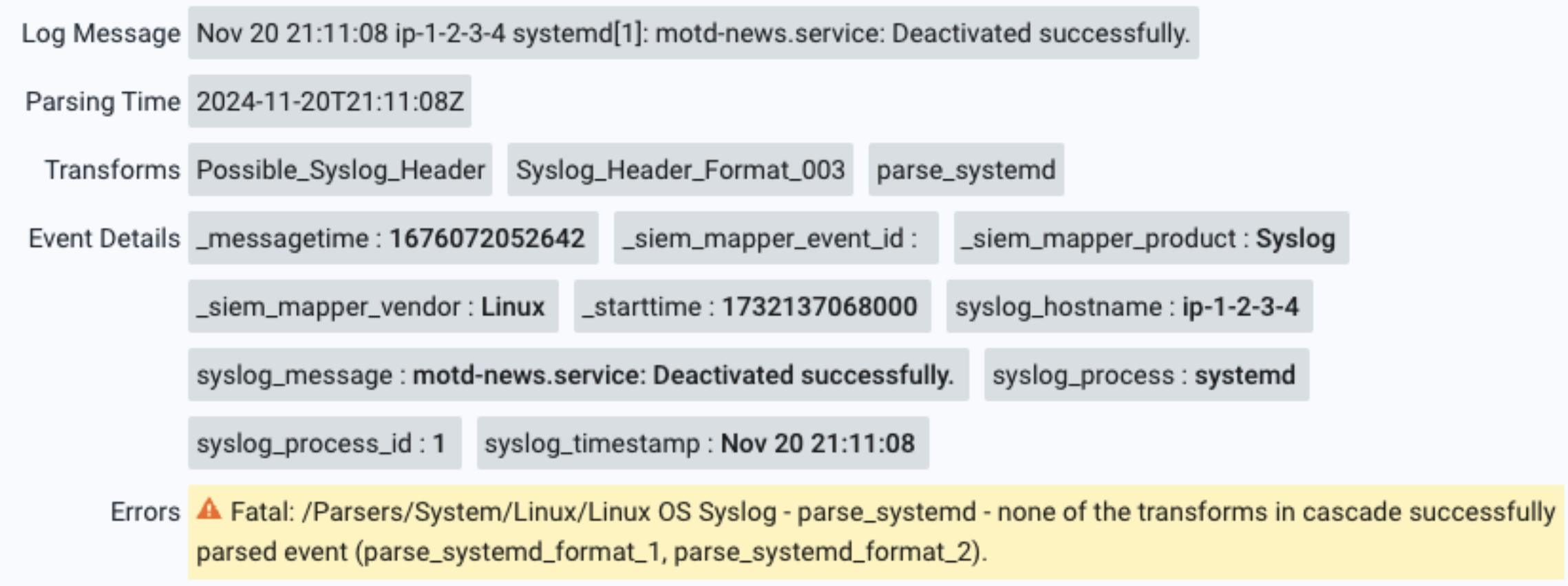Click the _messagetime event detail chip

point(392,239)
